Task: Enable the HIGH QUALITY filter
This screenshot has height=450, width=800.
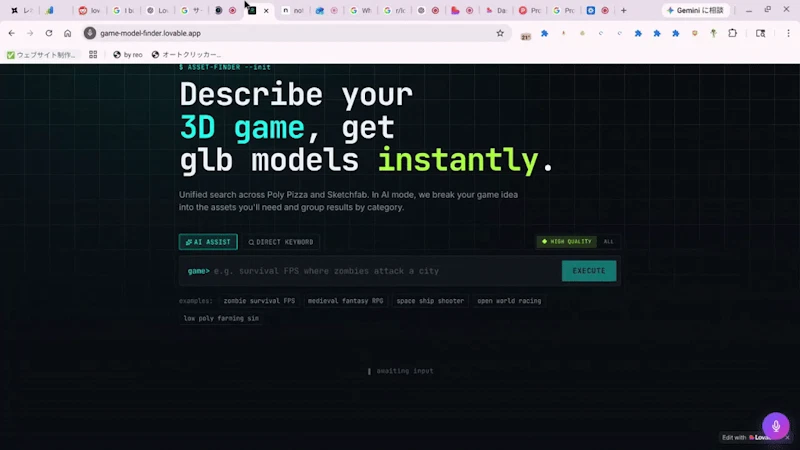Action: [566, 241]
